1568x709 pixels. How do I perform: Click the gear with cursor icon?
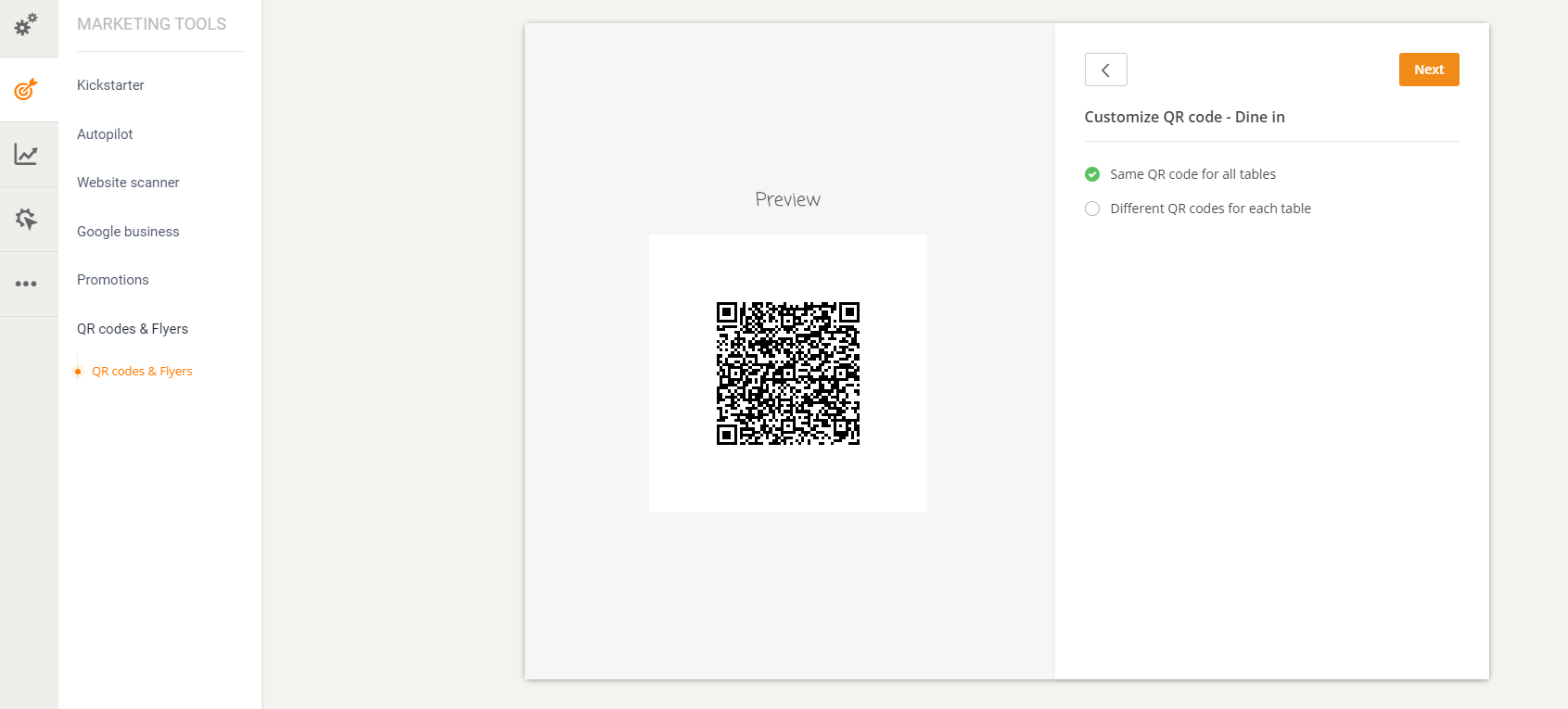[26, 219]
